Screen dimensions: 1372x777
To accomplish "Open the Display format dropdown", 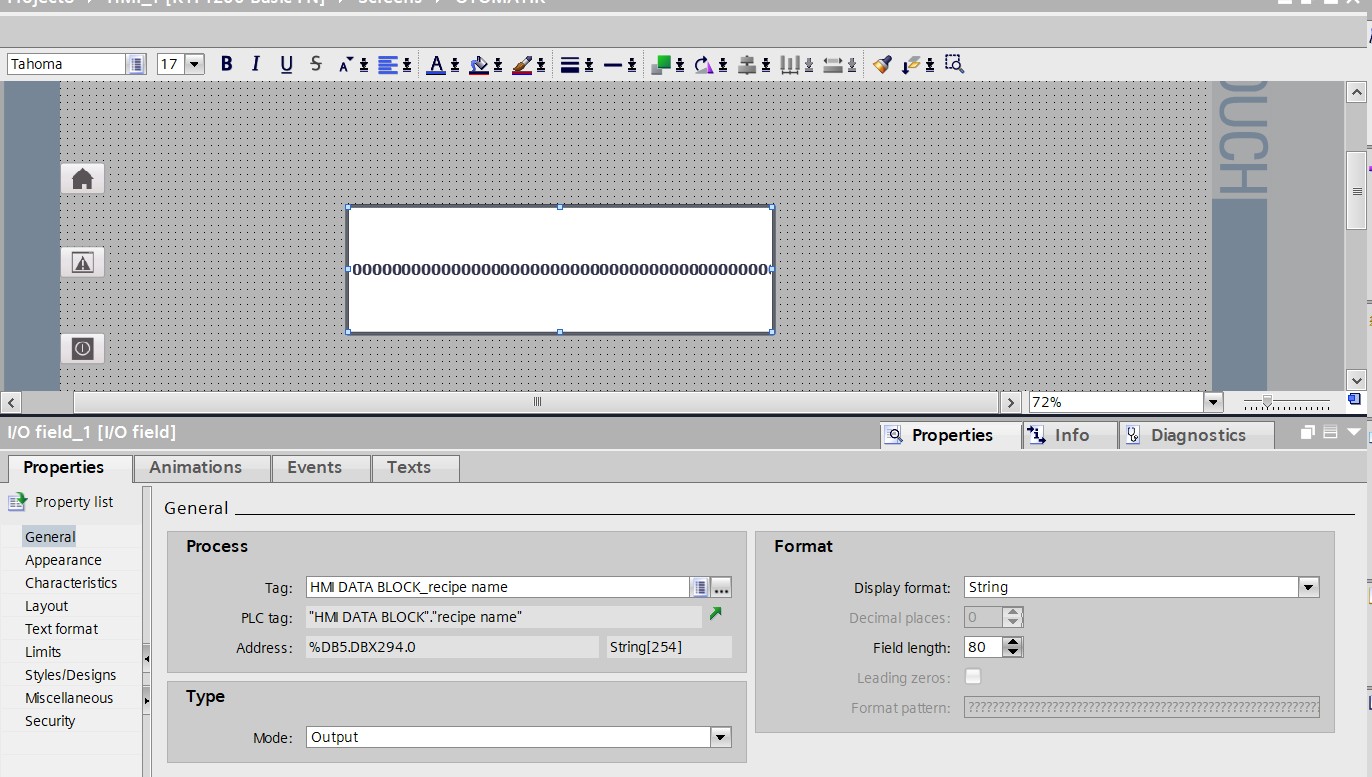I will coord(1308,587).
